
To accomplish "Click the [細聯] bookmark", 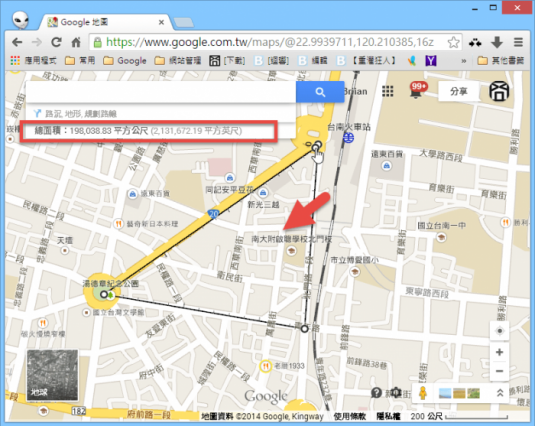I will (271, 61).
